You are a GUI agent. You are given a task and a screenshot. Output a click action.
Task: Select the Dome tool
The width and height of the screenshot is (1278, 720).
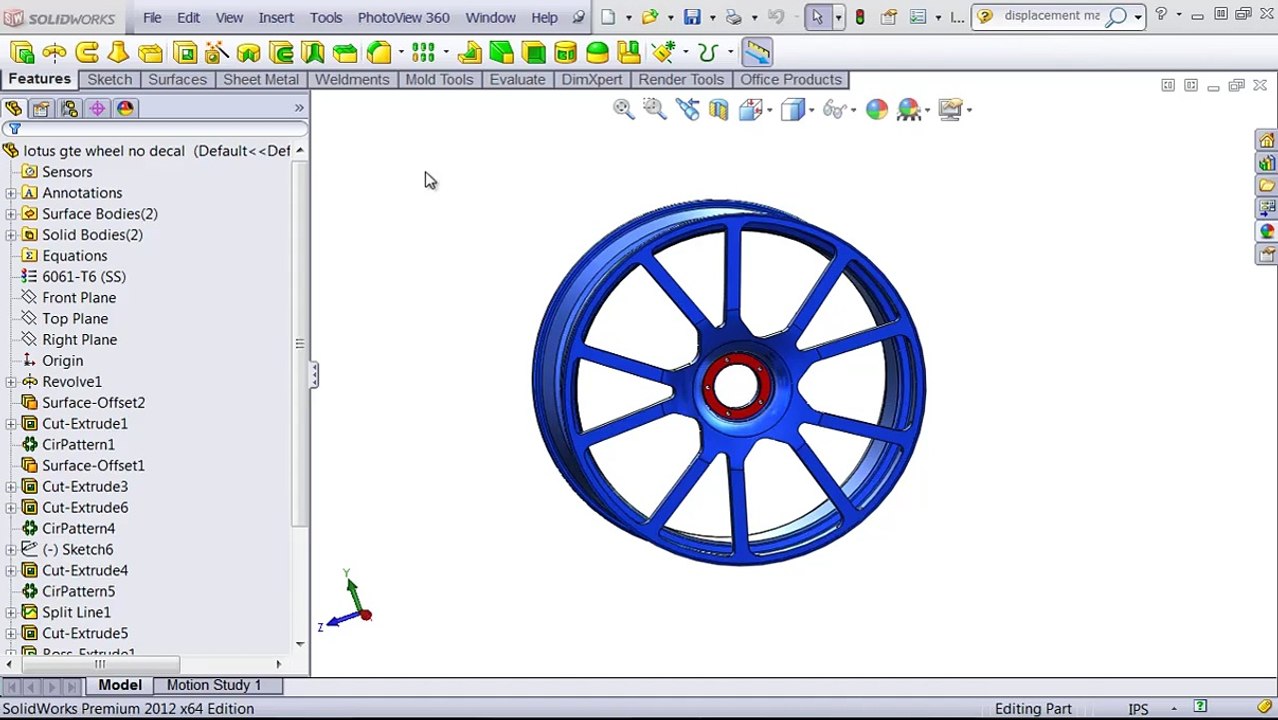(597, 52)
